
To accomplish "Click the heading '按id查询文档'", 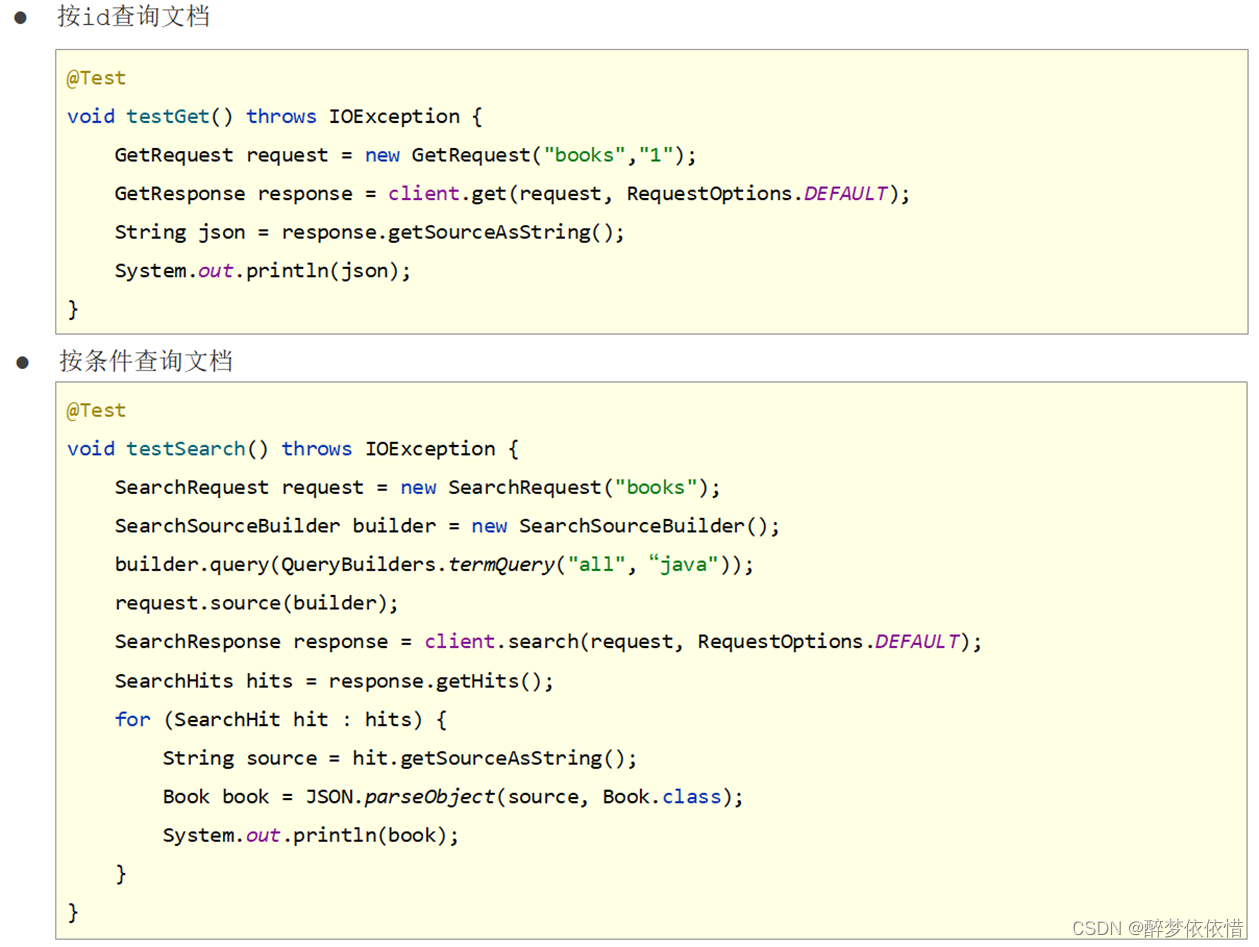I will click(x=133, y=17).
